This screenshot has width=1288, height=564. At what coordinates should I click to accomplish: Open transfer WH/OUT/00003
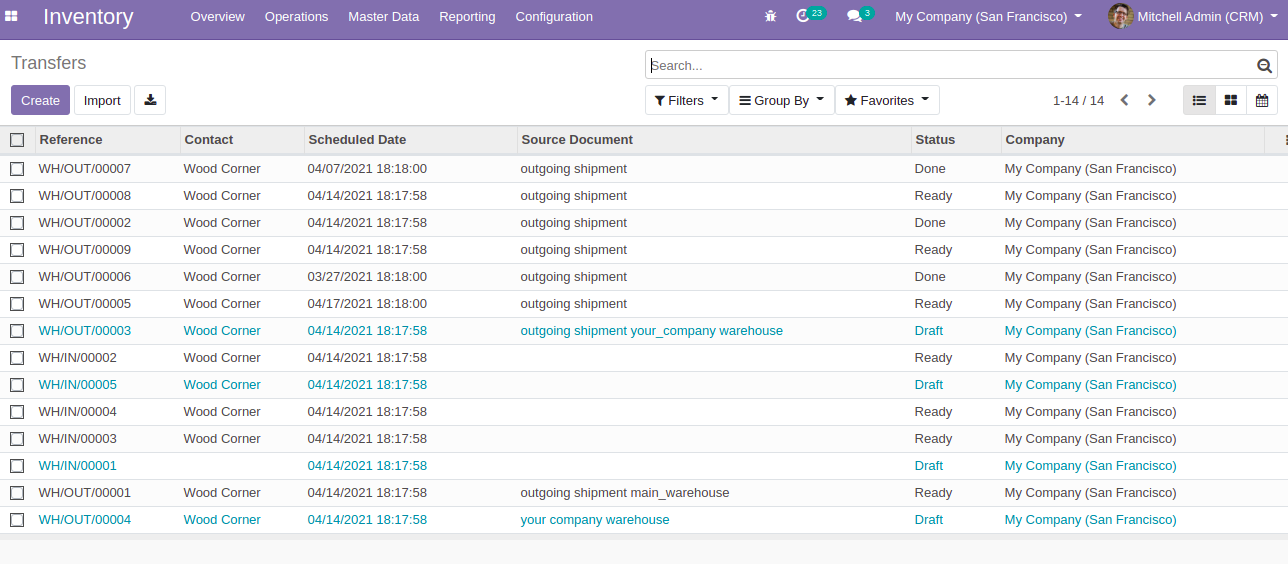pos(85,331)
